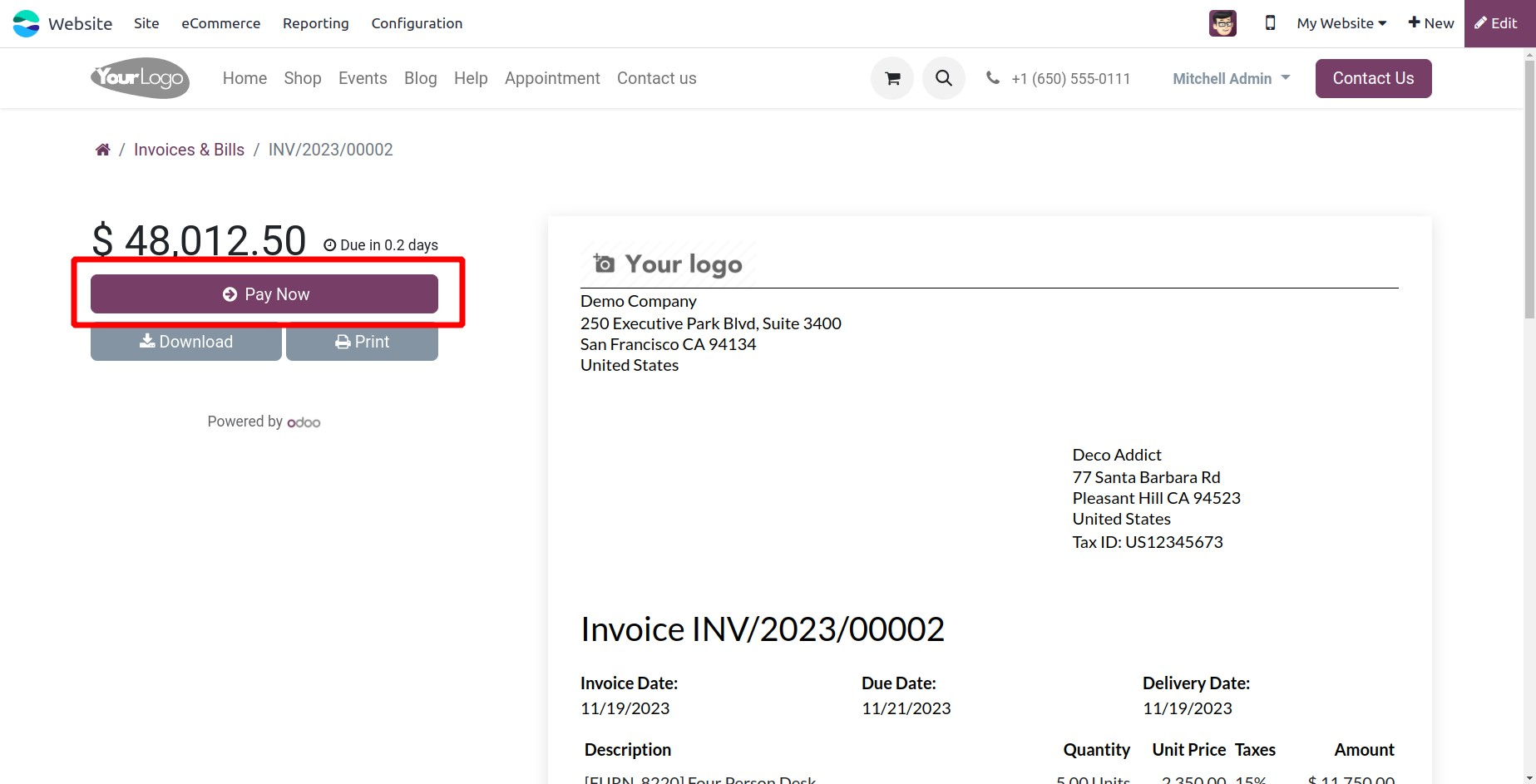
Task: Open the Reporting menu
Action: pyautogui.click(x=315, y=23)
